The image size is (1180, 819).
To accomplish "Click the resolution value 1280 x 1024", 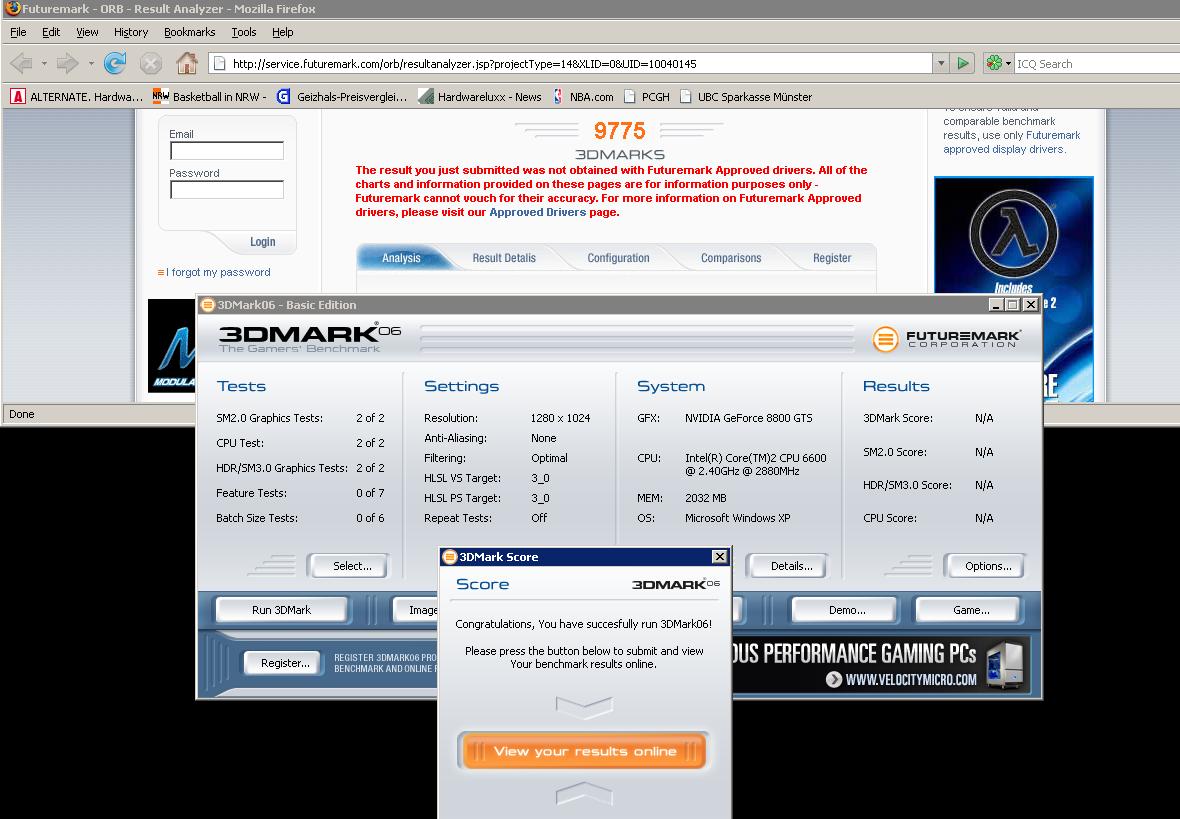I will [560, 418].
